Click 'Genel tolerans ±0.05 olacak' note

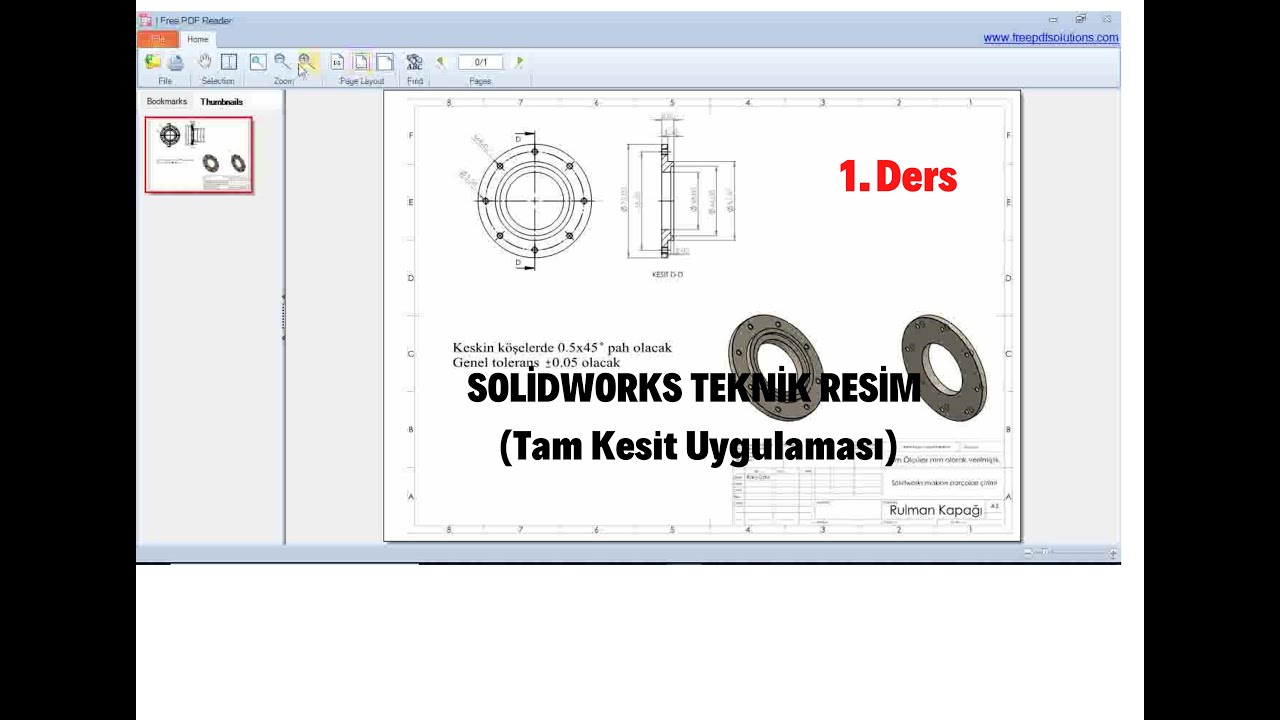tap(536, 362)
